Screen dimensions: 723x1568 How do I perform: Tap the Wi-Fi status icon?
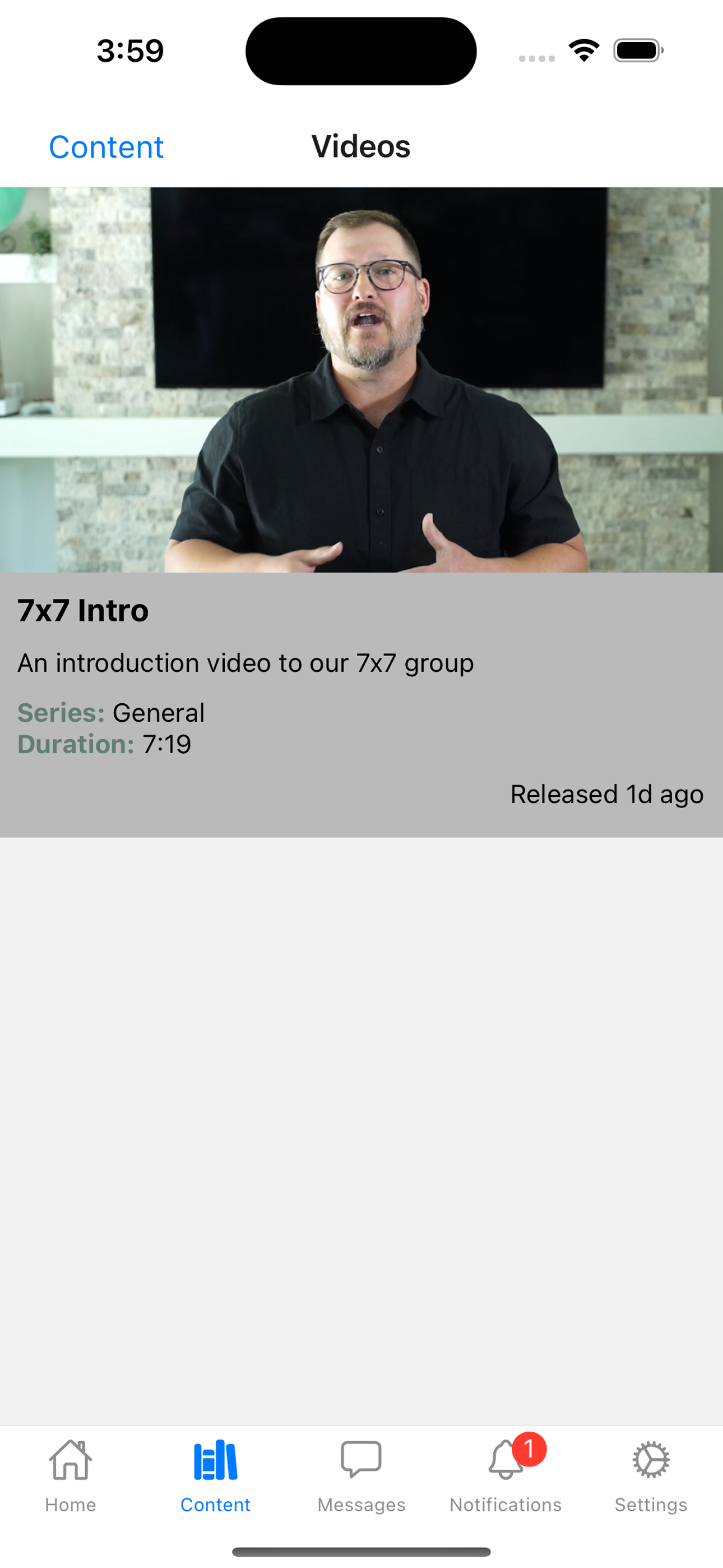tap(583, 50)
